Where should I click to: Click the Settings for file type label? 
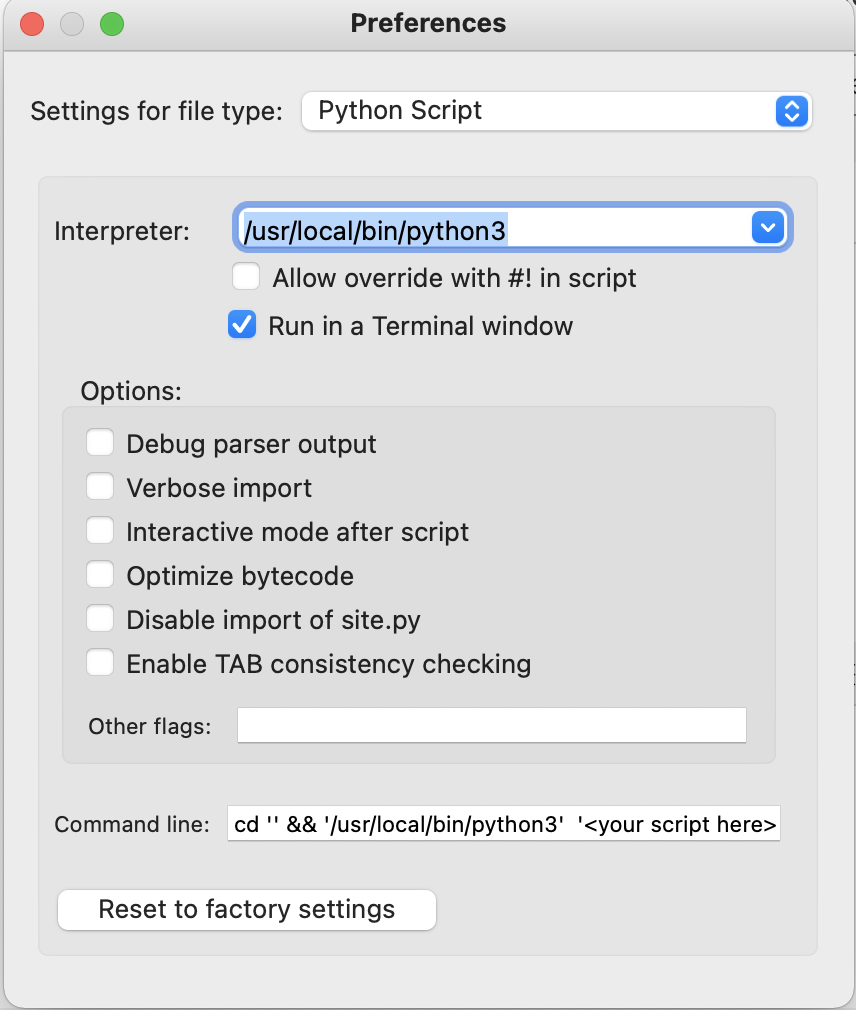click(157, 110)
